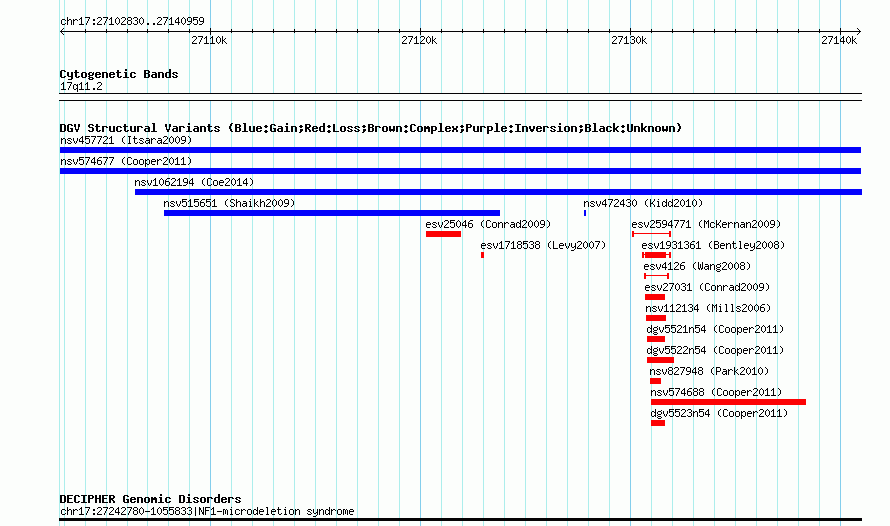890x526 pixels.
Task: Open the nsv1062194 (Coe2014) label
Action: [194, 182]
